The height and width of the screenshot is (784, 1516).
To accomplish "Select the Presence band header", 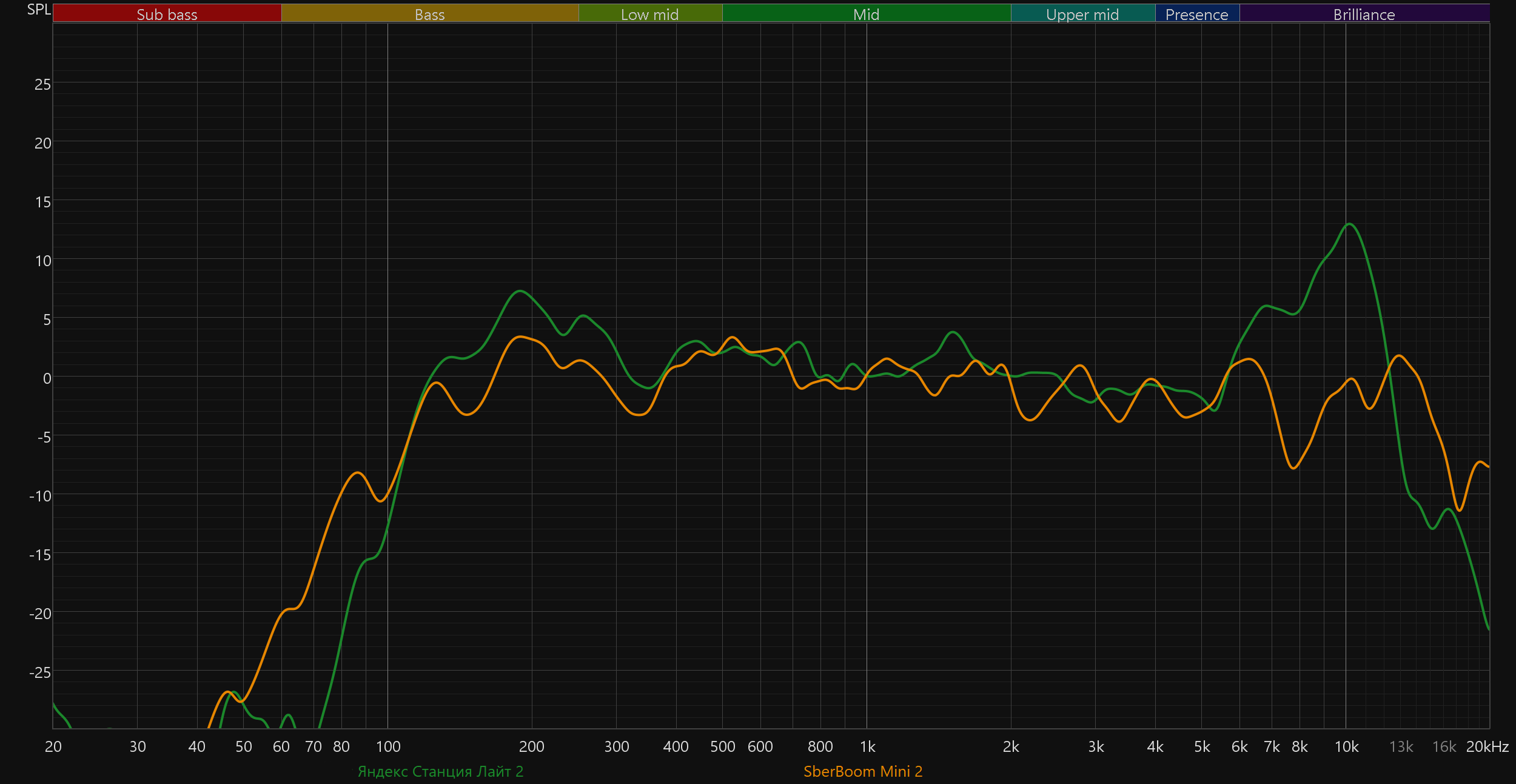I will coord(1196,14).
